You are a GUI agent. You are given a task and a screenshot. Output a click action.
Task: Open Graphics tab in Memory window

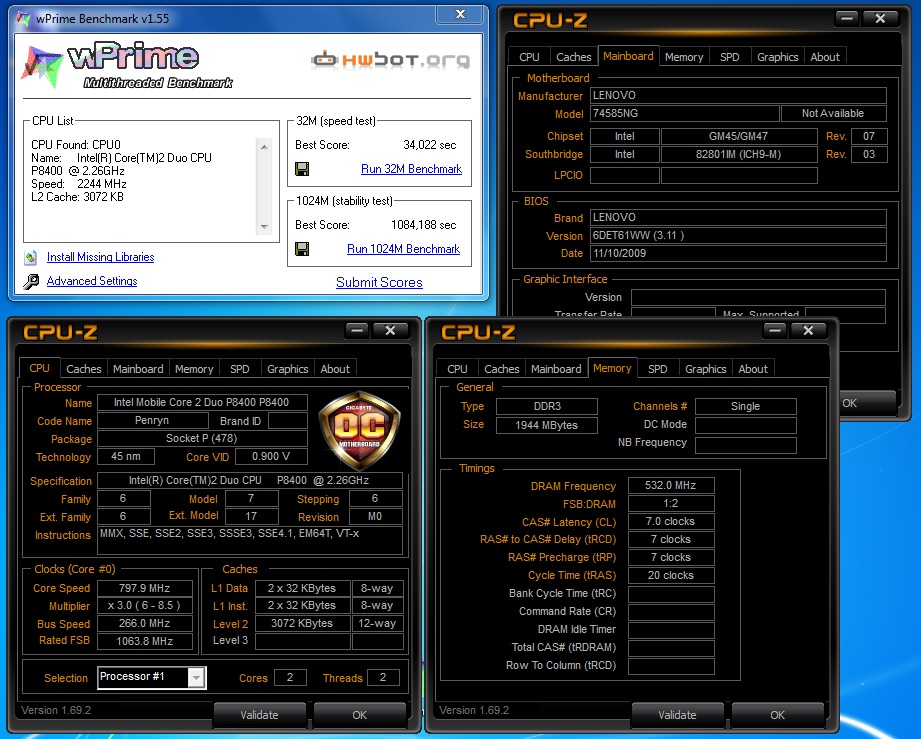(x=705, y=369)
